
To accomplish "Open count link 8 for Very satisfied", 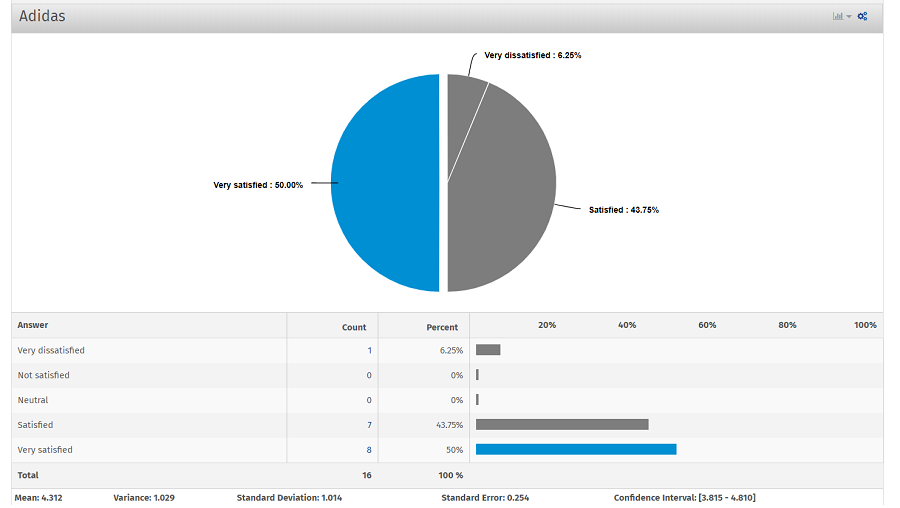I will [369, 450].
